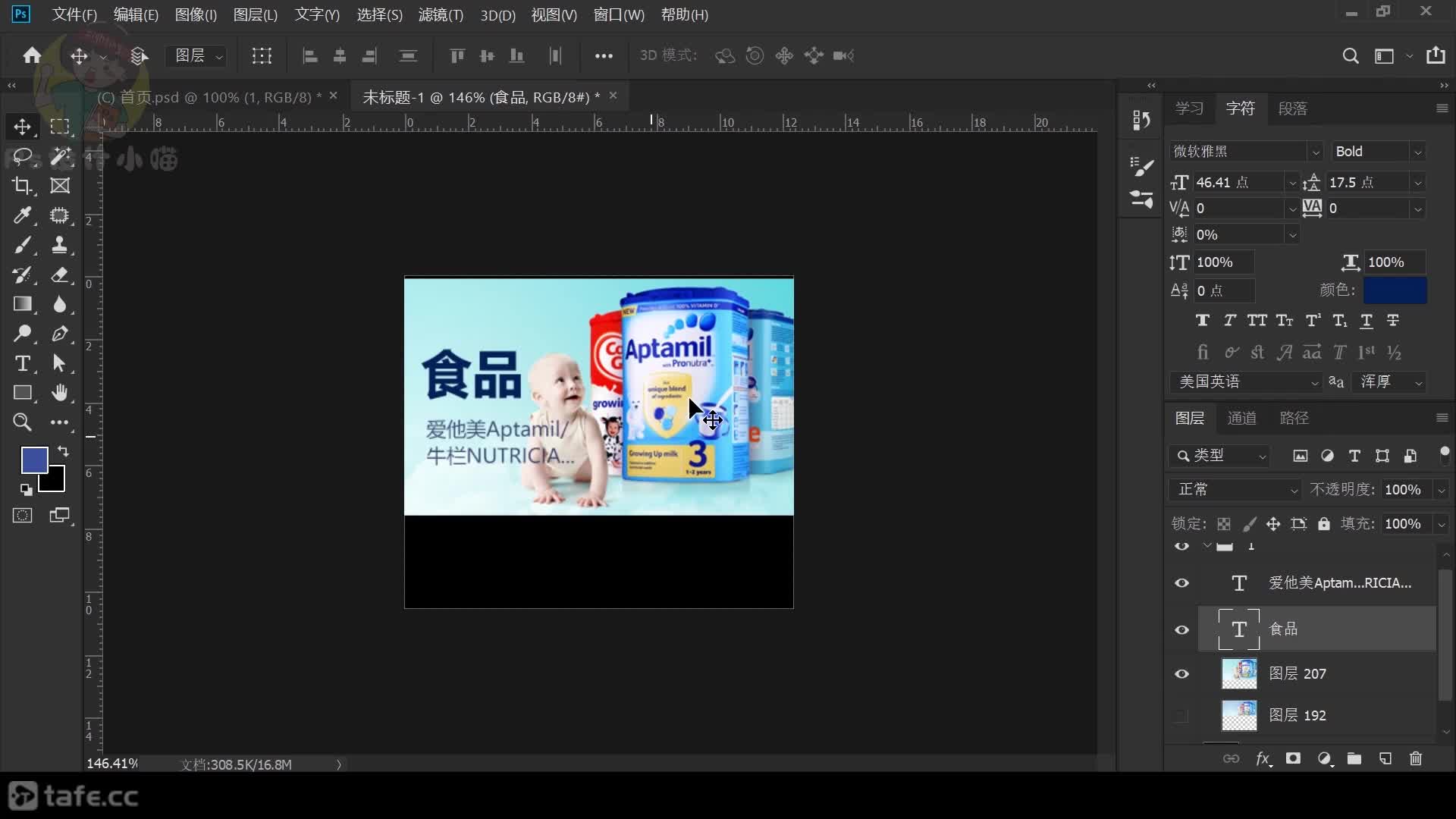Image resolution: width=1456 pixels, height=819 pixels.
Task: Select the Brush tool
Action: [x=22, y=245]
